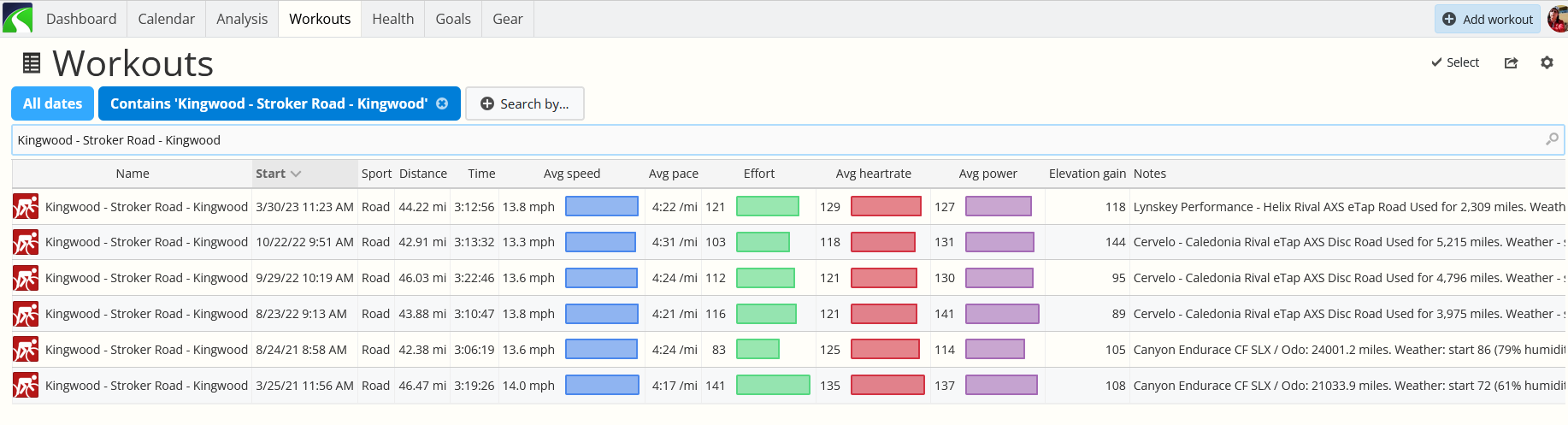Open the Search by... menu

coord(524,103)
